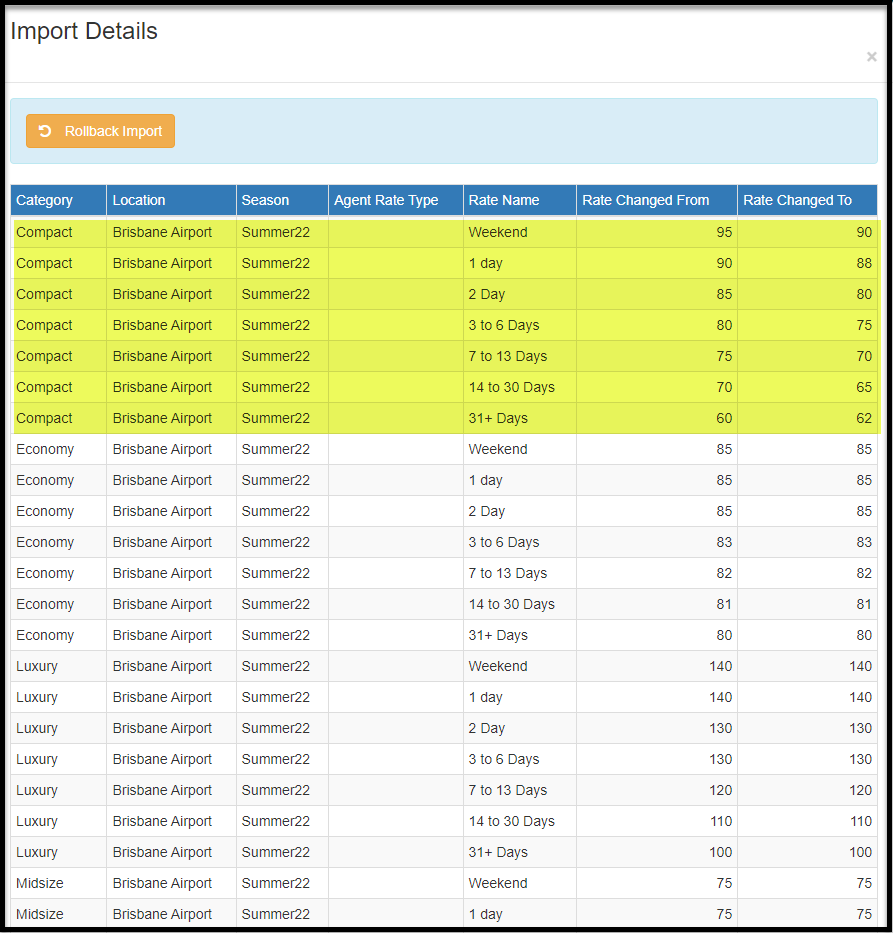Select Compact 31+ Days cell
This screenshot has height=933, width=893.
pos(519,418)
